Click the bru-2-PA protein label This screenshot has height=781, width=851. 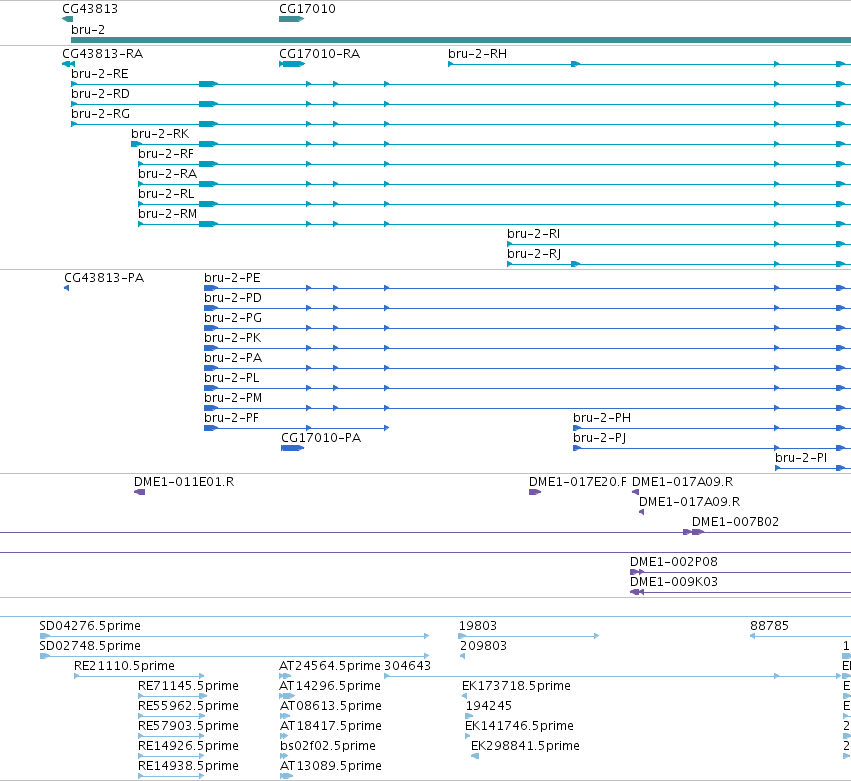[x=233, y=358]
